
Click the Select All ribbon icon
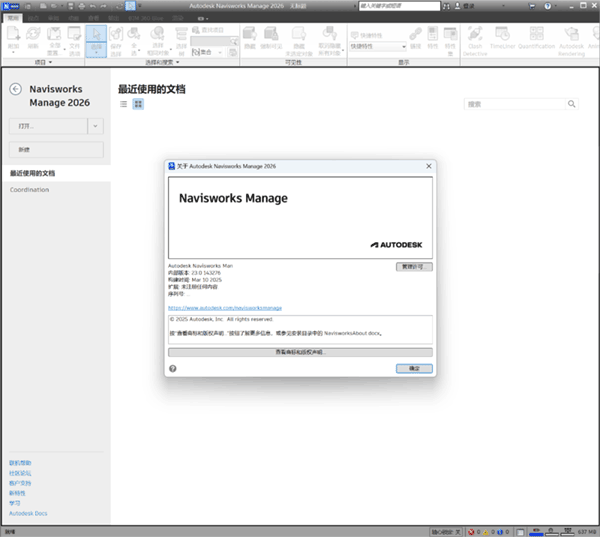point(134,34)
